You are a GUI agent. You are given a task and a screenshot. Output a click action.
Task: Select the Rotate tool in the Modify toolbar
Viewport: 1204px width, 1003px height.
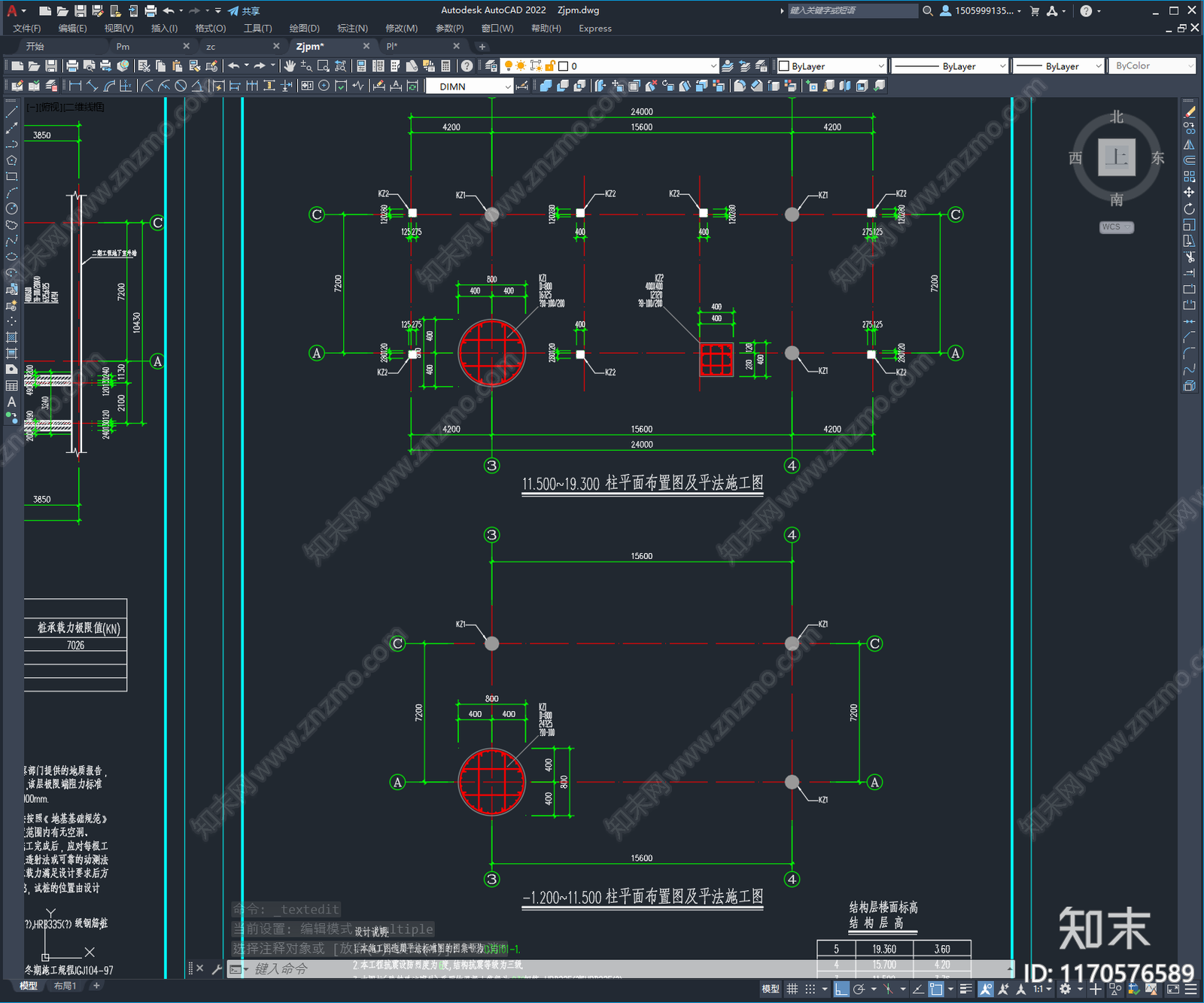[1189, 208]
